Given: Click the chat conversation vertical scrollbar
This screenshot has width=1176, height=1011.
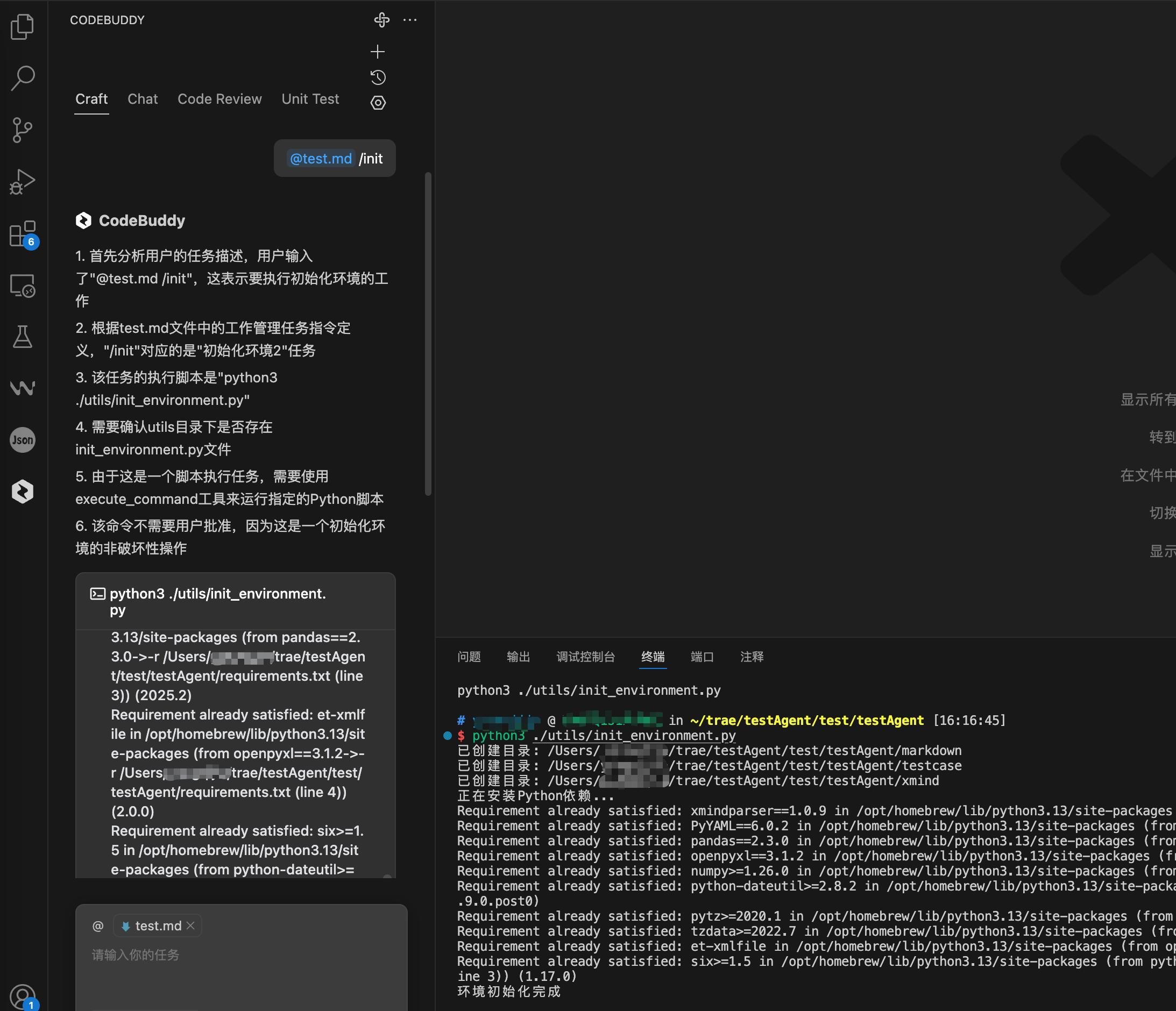Looking at the screenshot, I should pyautogui.click(x=428, y=334).
